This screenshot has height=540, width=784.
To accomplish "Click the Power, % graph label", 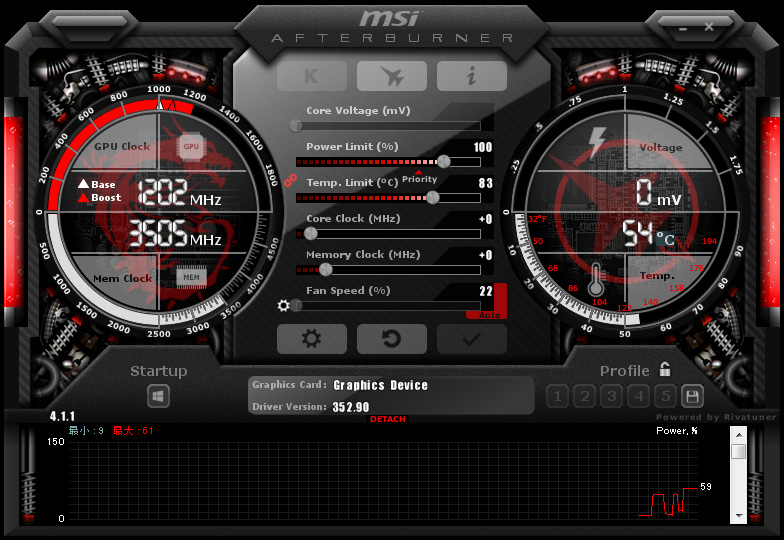I will [676, 430].
